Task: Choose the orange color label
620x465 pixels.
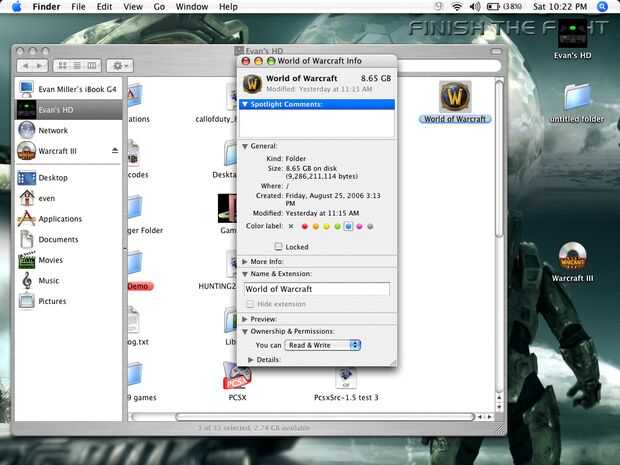Action: coord(316,227)
